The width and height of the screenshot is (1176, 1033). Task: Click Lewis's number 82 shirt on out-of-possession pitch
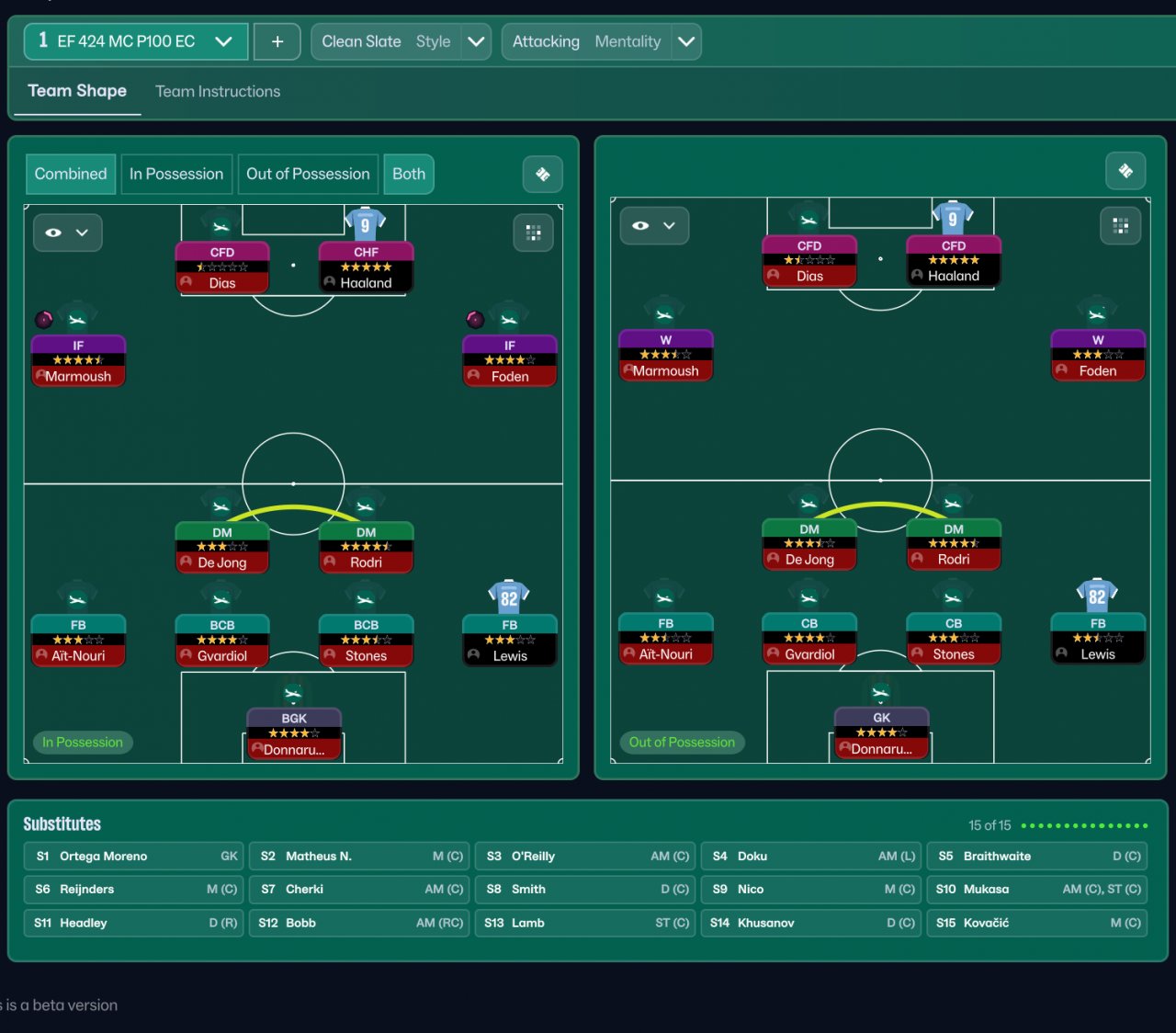click(x=1097, y=596)
